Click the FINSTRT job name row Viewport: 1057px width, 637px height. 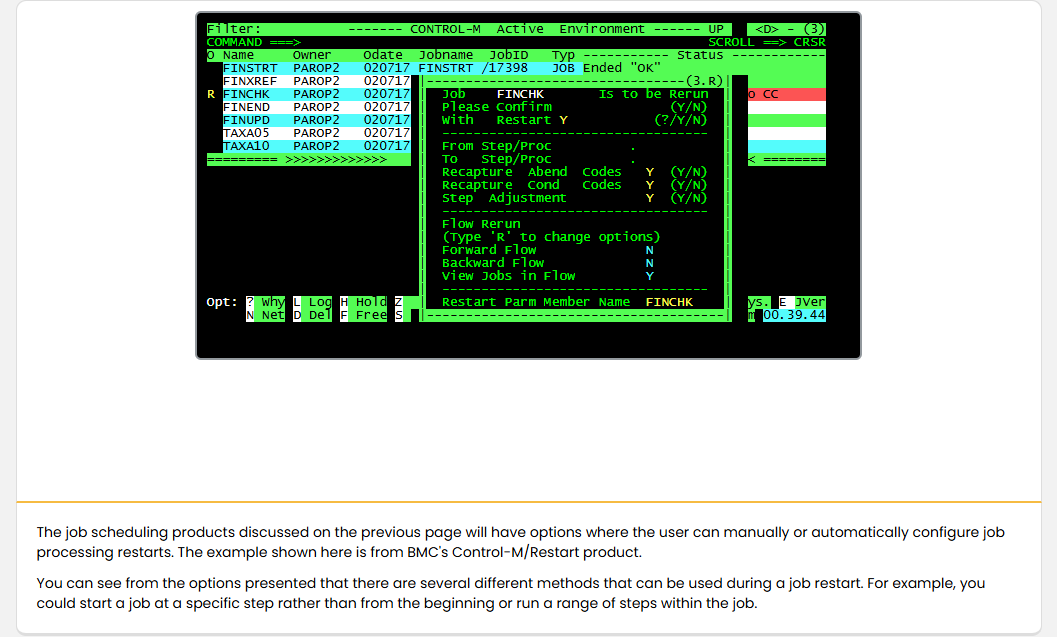(249, 68)
